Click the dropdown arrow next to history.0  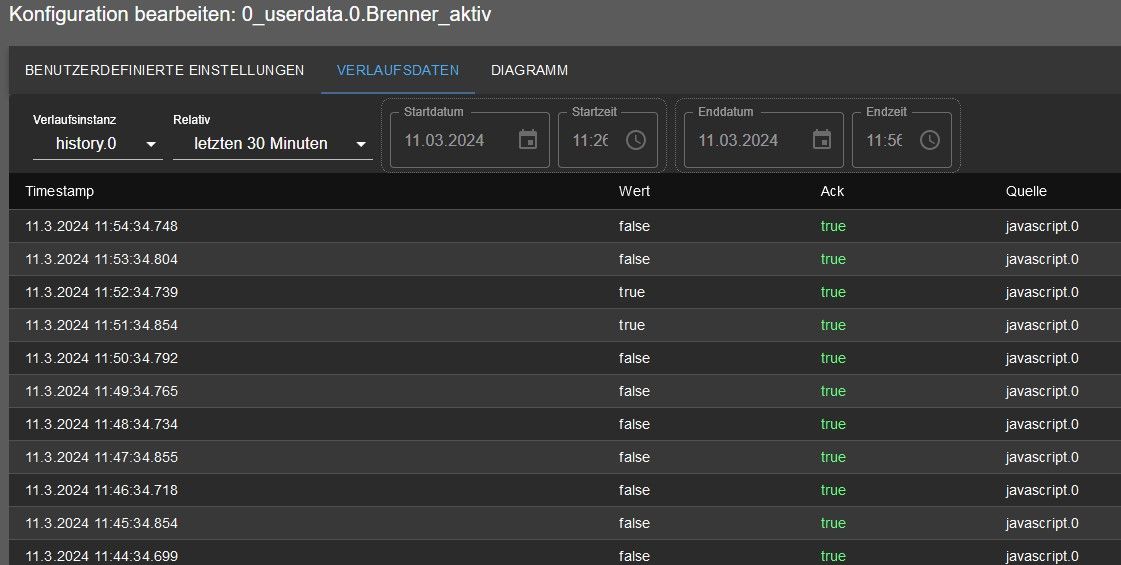tap(151, 144)
